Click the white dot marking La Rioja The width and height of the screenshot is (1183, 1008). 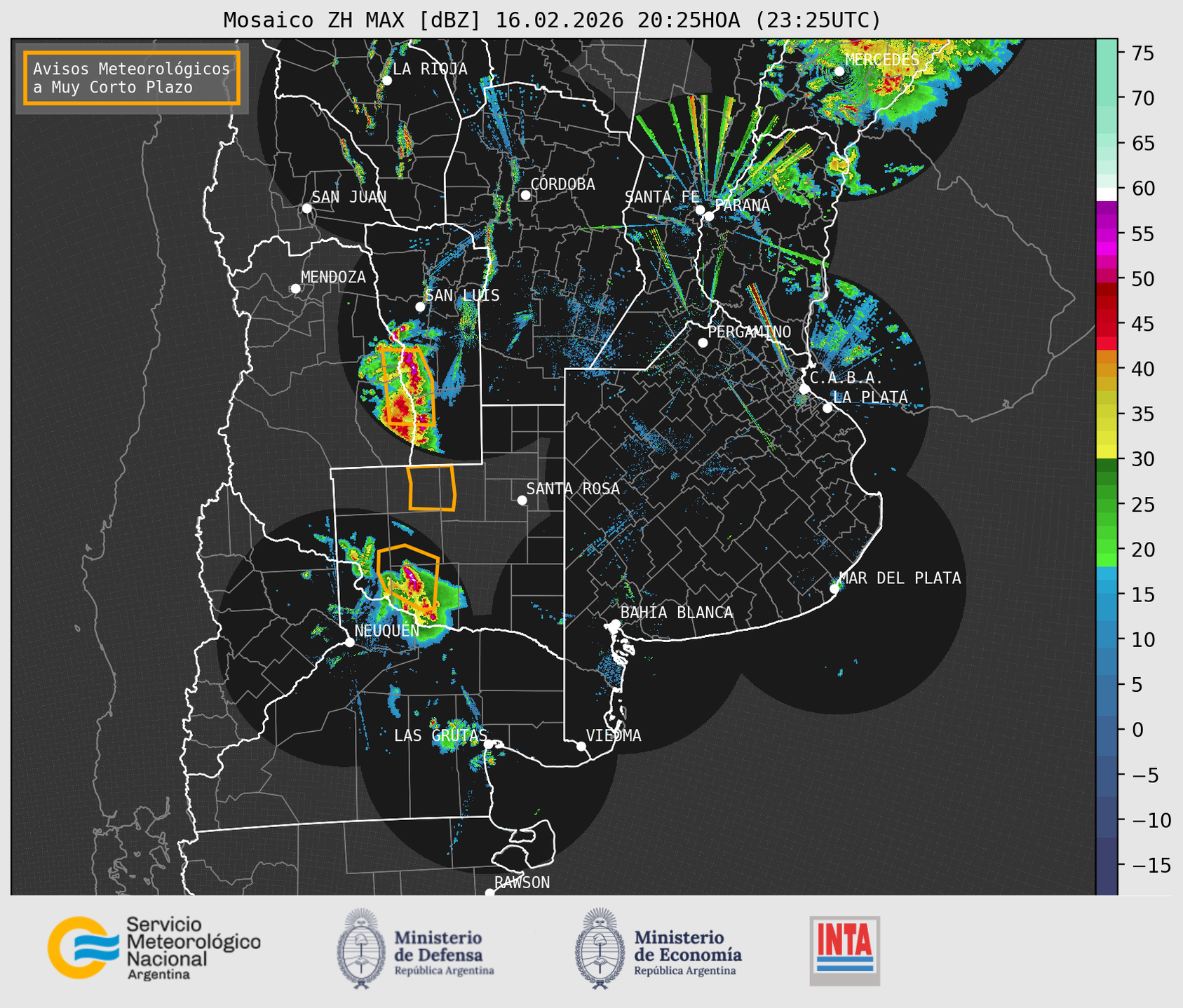[387, 81]
